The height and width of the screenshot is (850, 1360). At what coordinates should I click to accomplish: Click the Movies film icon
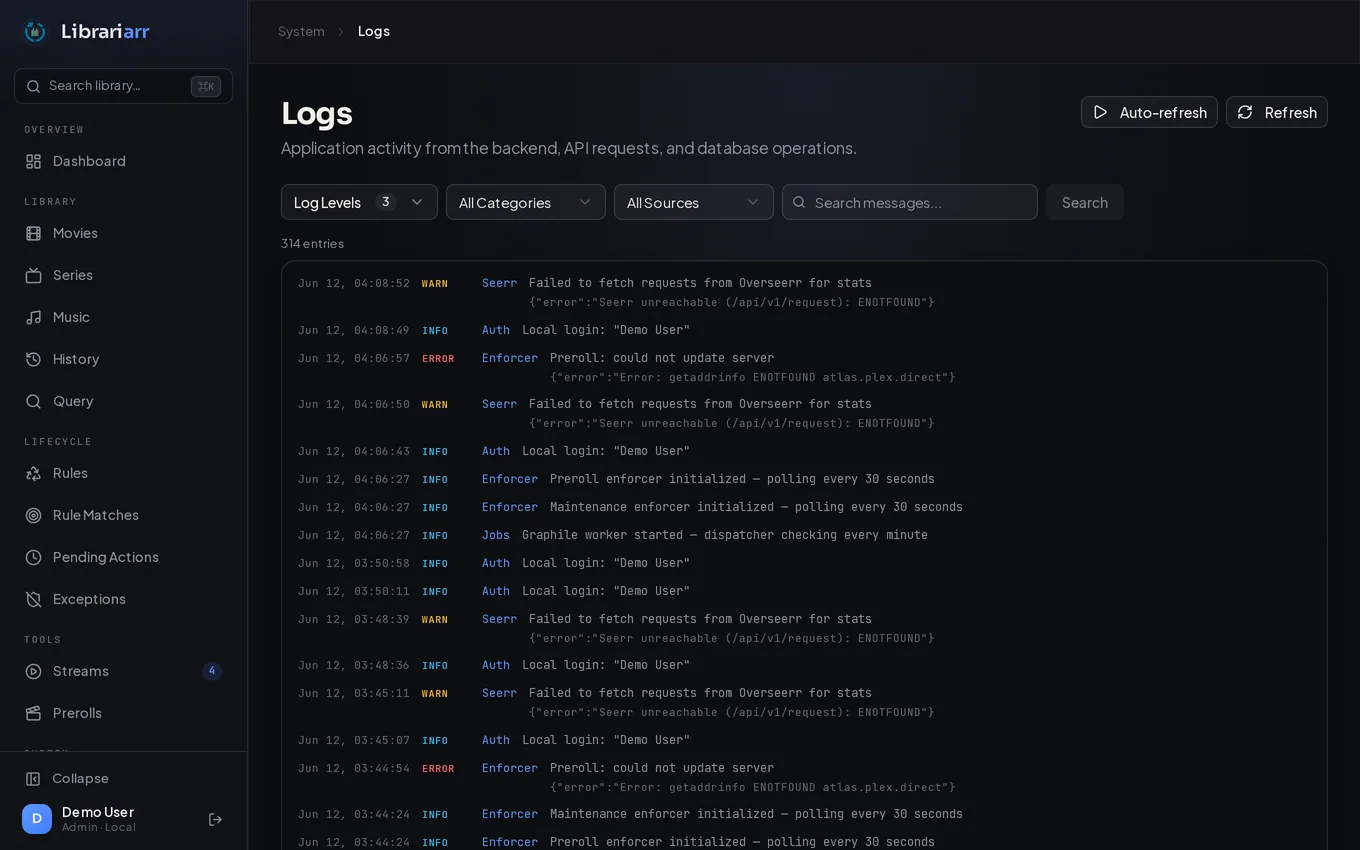[33, 233]
